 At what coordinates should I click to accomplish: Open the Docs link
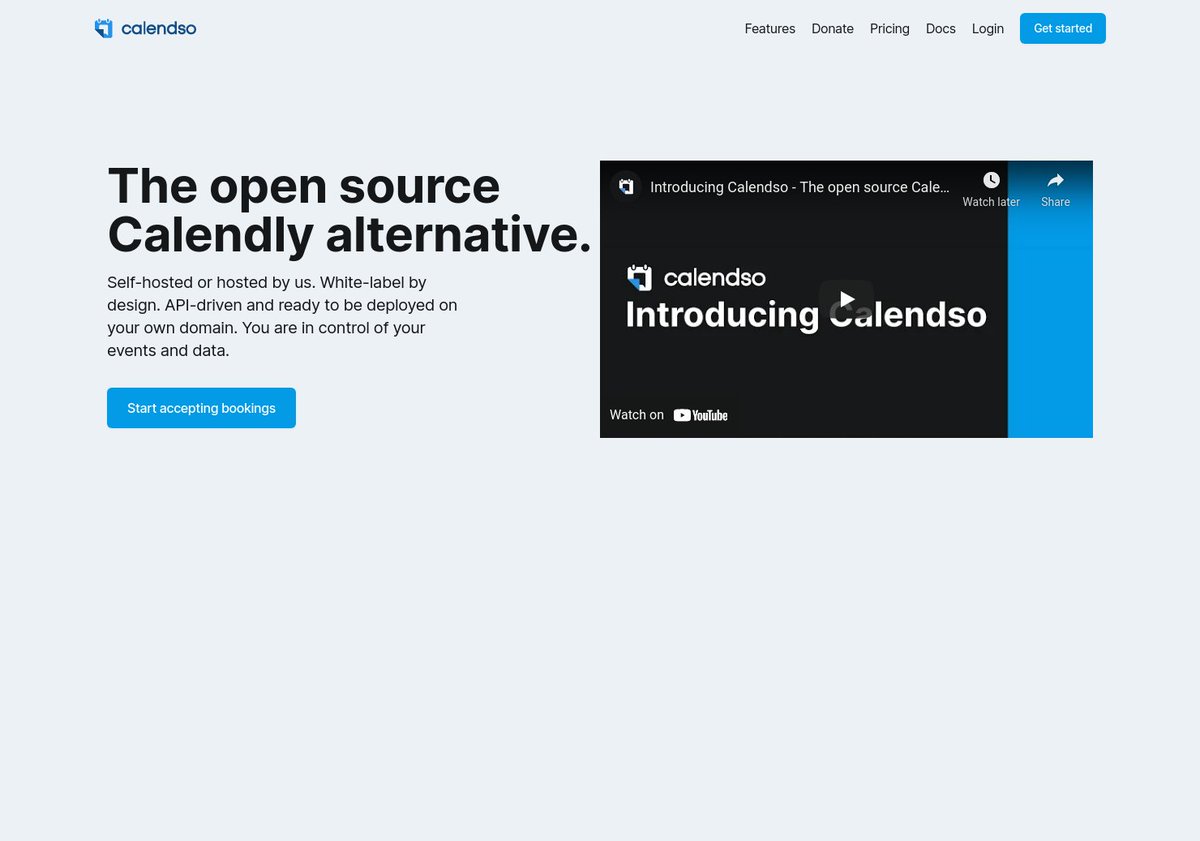941,29
